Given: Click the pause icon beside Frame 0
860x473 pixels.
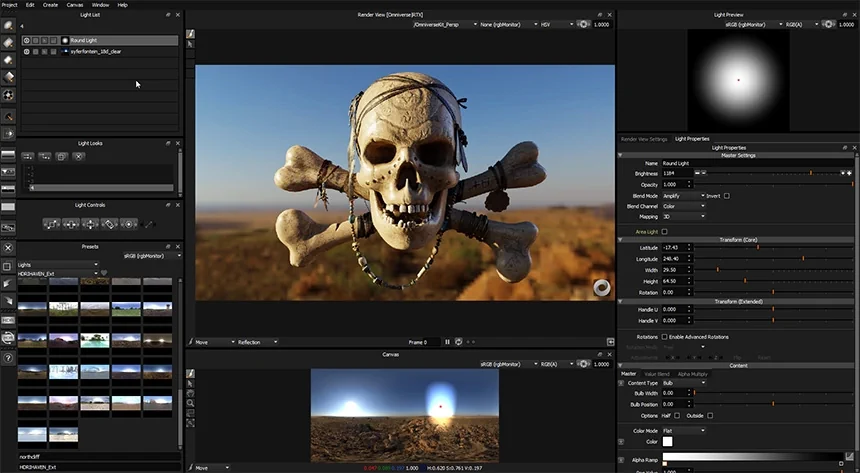Looking at the screenshot, I should (447, 342).
